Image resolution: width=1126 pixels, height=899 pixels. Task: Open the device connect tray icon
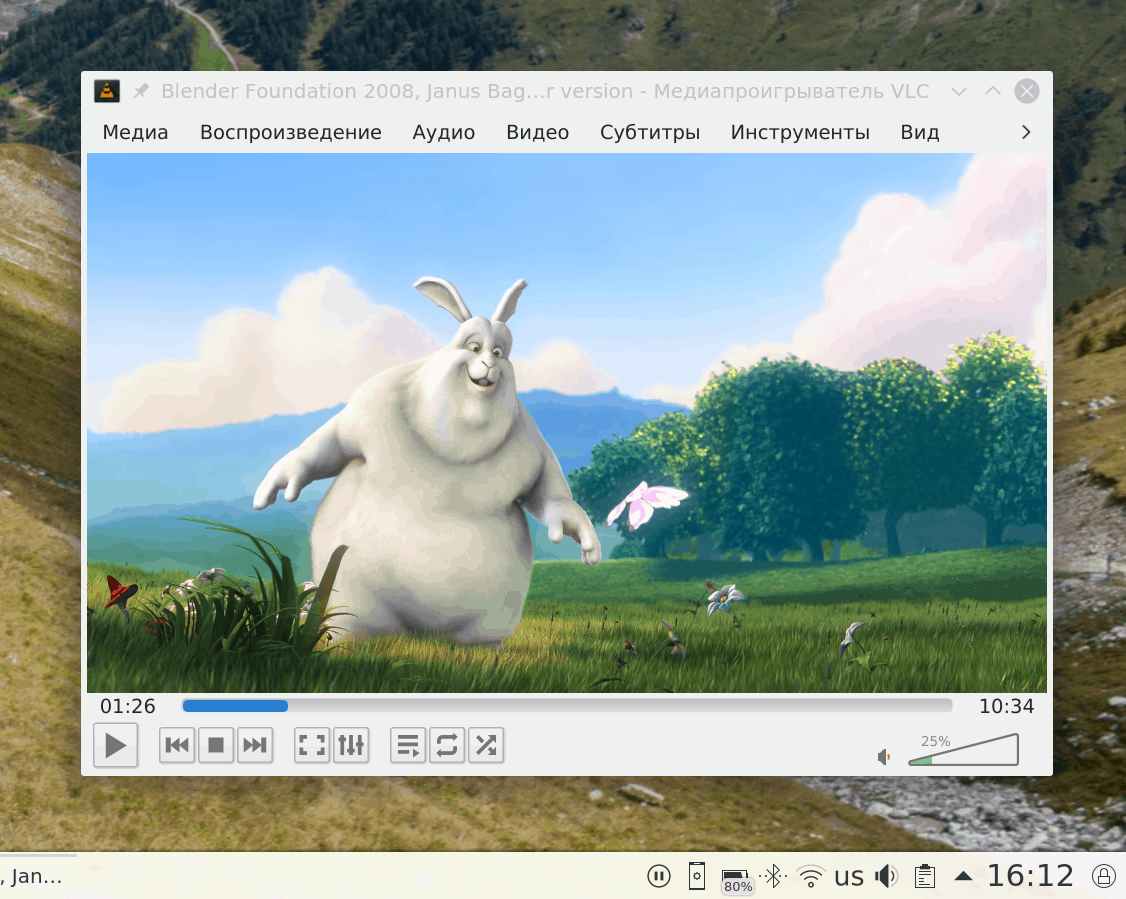[697, 876]
